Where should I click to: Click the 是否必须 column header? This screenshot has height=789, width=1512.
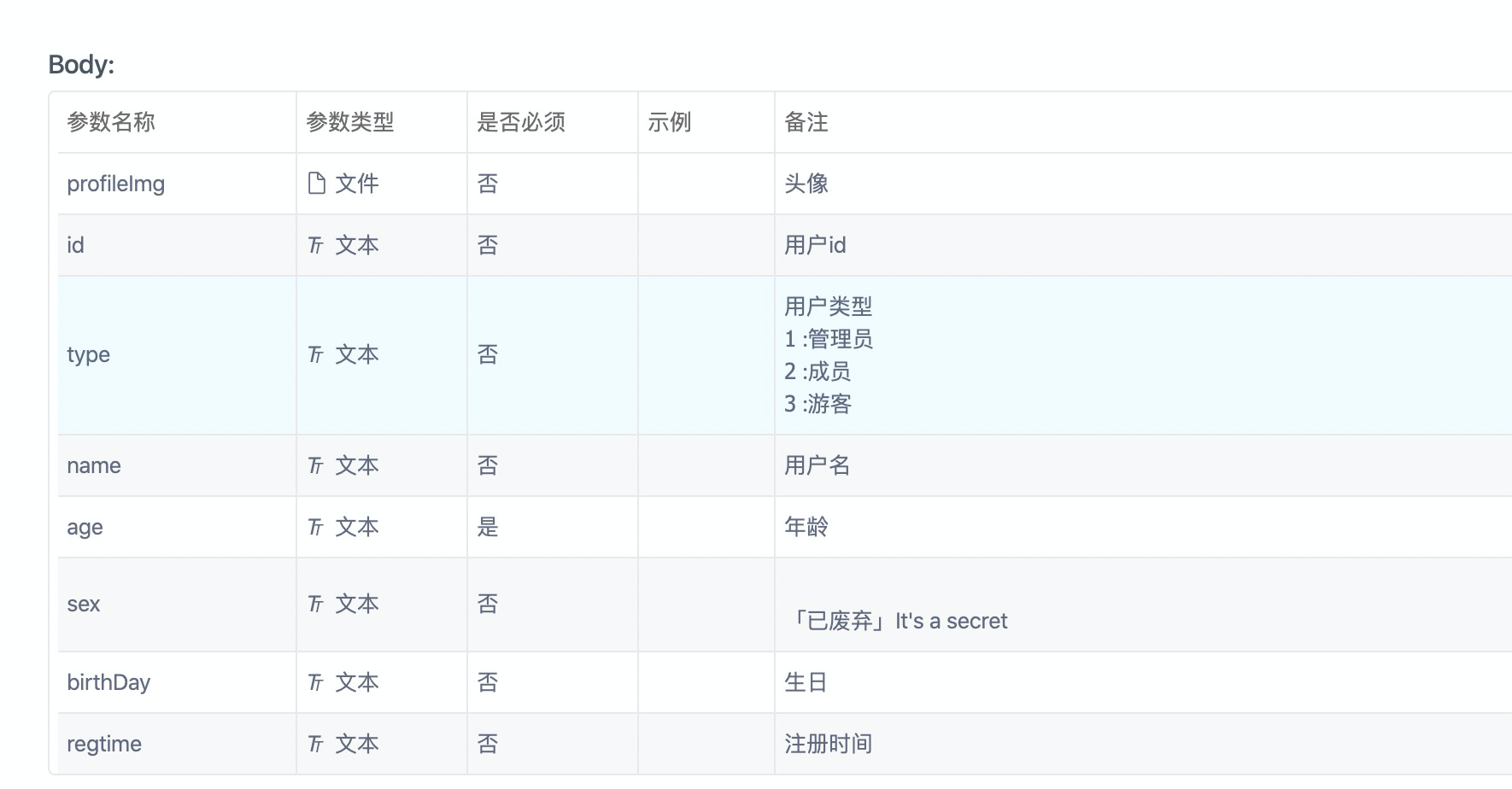point(523,121)
